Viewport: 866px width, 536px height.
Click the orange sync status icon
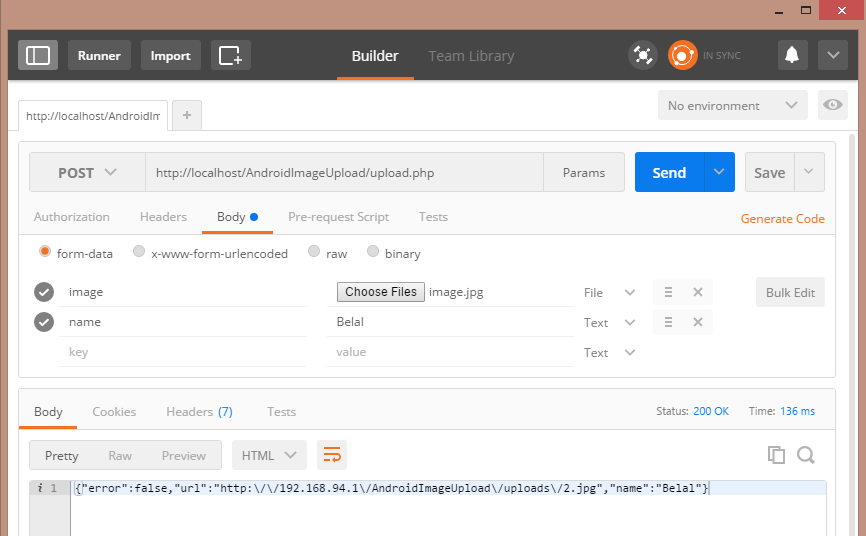coord(683,55)
